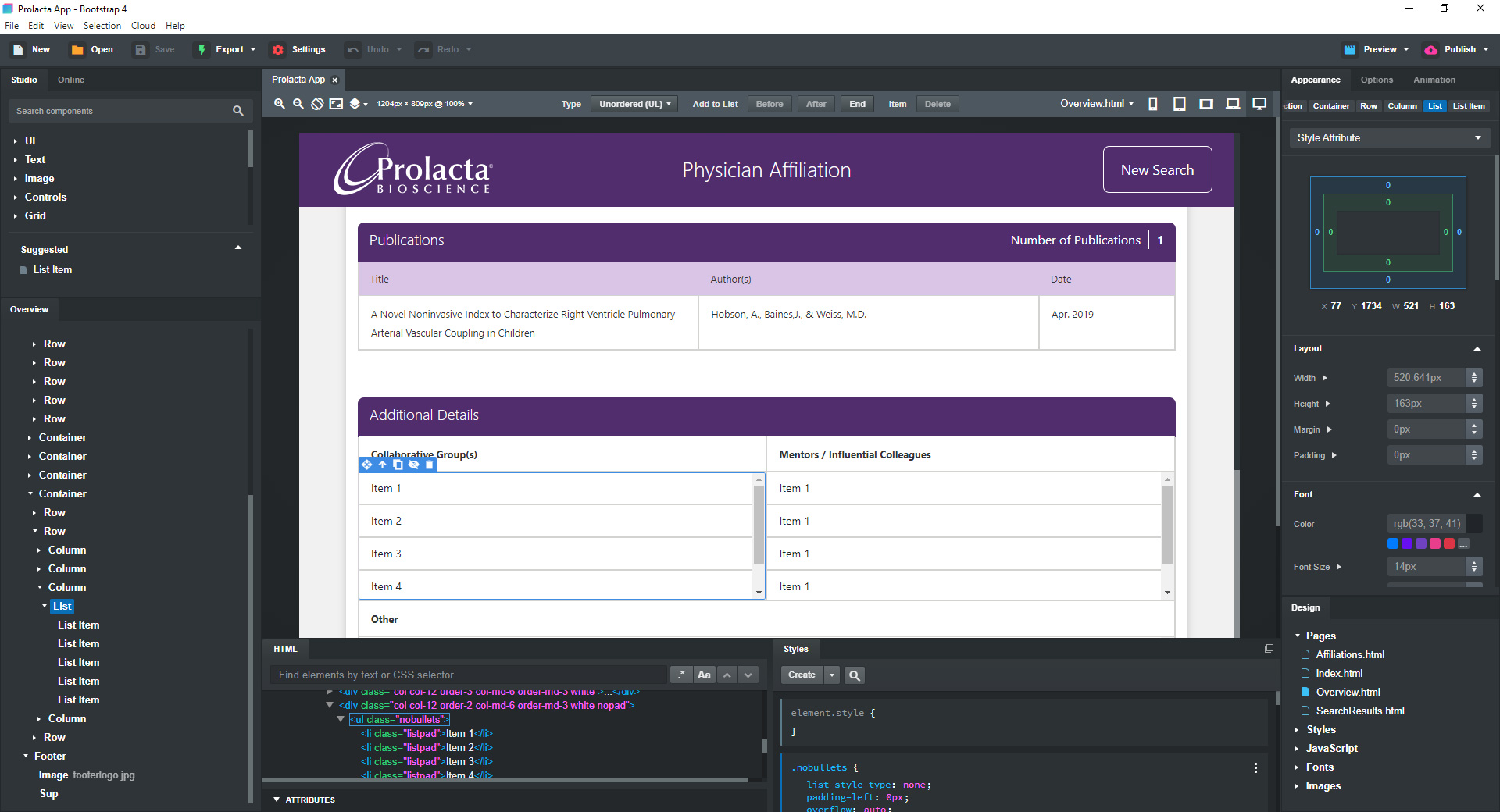This screenshot has height=812, width=1500.
Task: Click the Before button
Action: (770, 104)
